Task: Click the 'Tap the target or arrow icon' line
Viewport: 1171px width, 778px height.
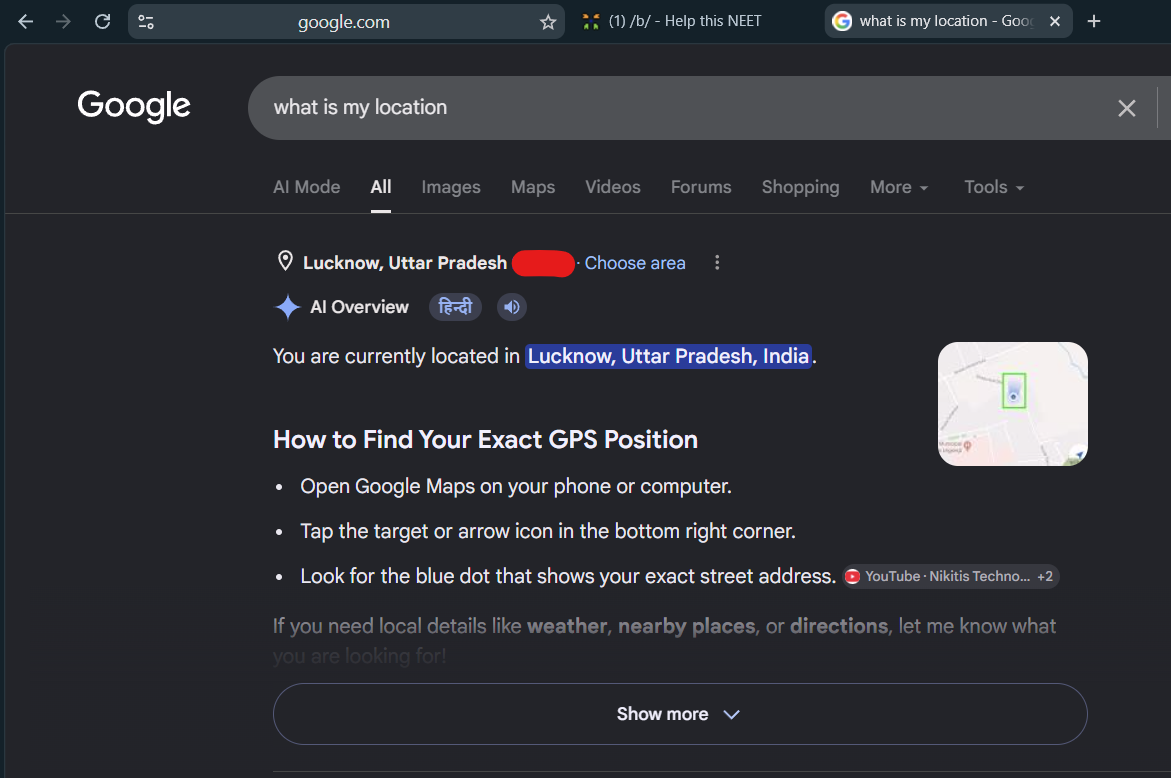Action: [548, 532]
